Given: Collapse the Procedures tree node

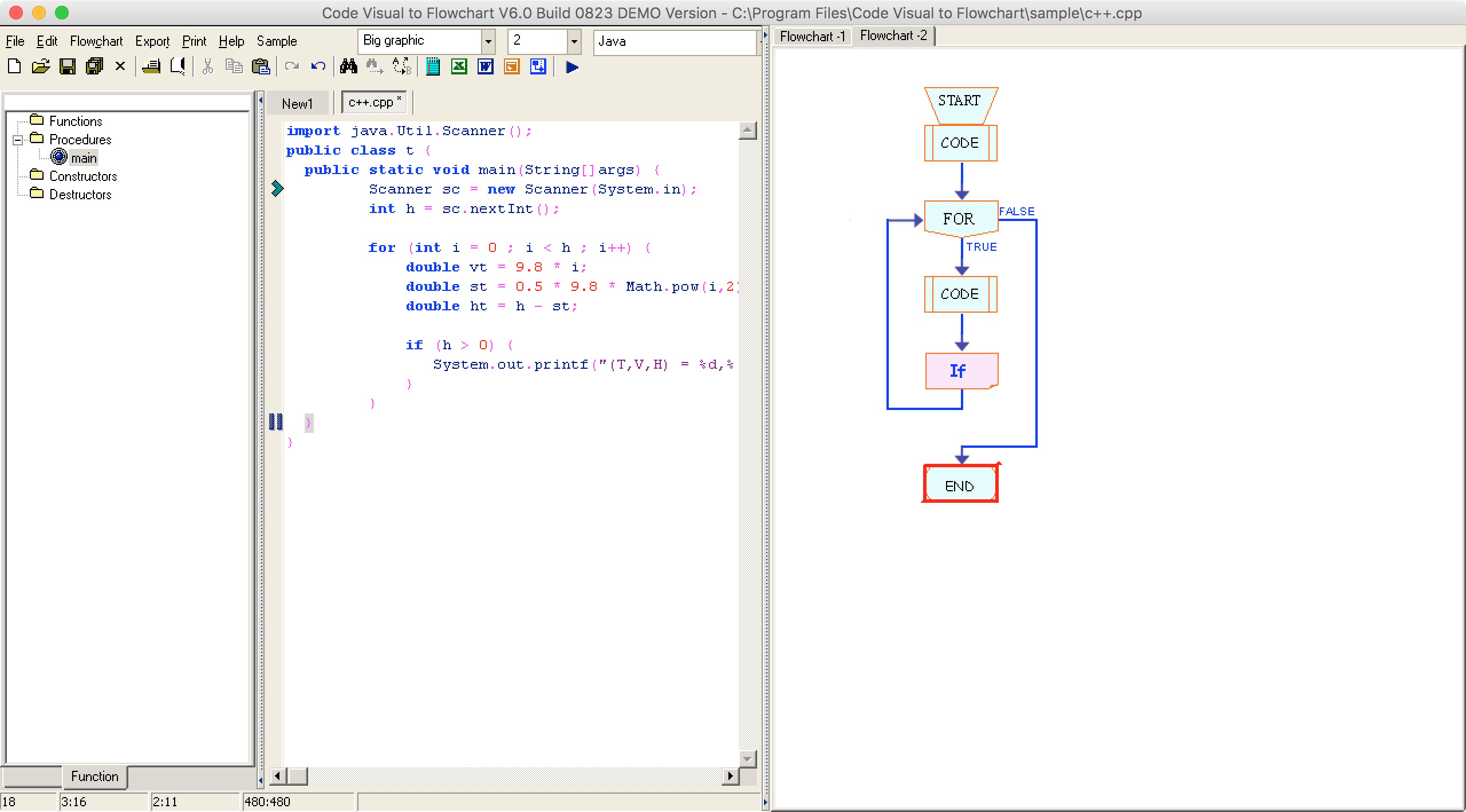Looking at the screenshot, I should [x=18, y=140].
